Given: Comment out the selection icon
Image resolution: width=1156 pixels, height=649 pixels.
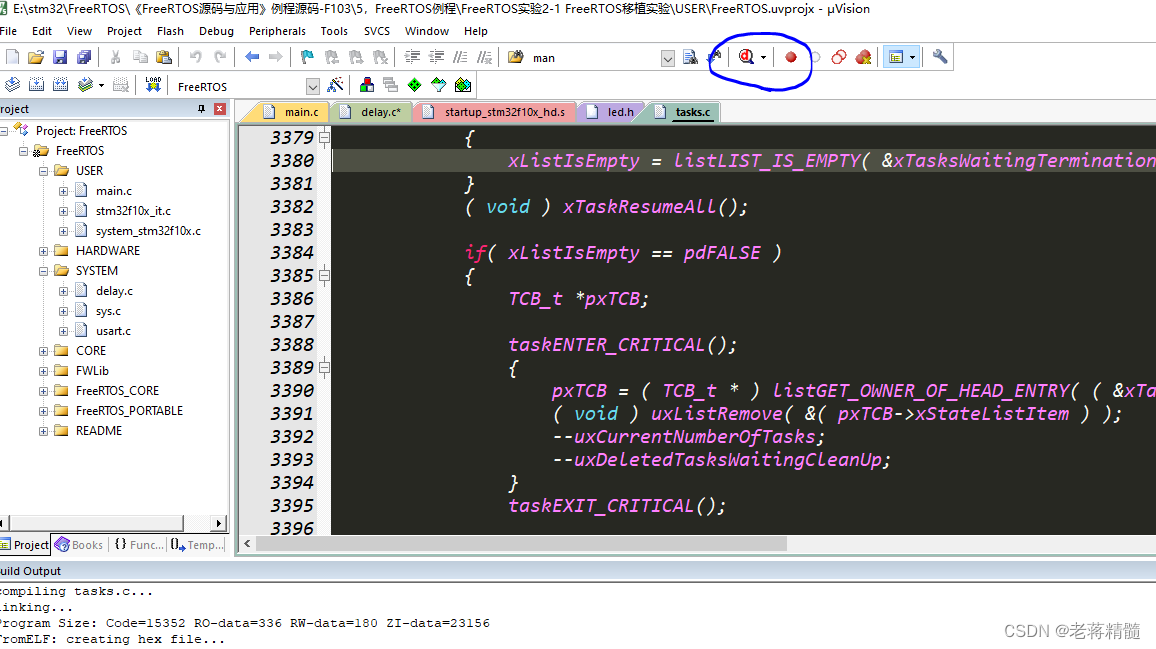Looking at the screenshot, I should click(x=460, y=57).
